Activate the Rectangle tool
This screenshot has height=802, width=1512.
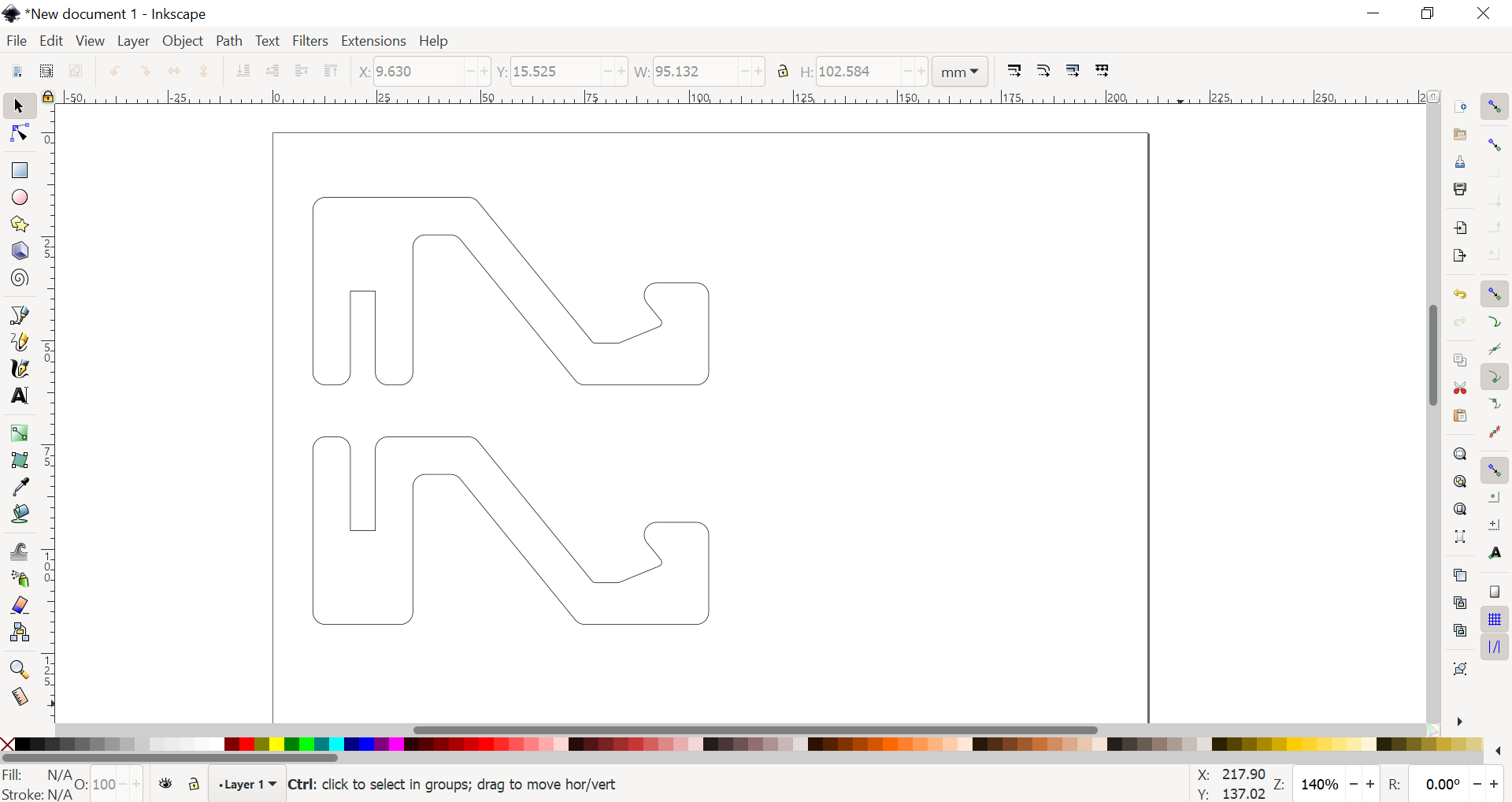coord(18,170)
